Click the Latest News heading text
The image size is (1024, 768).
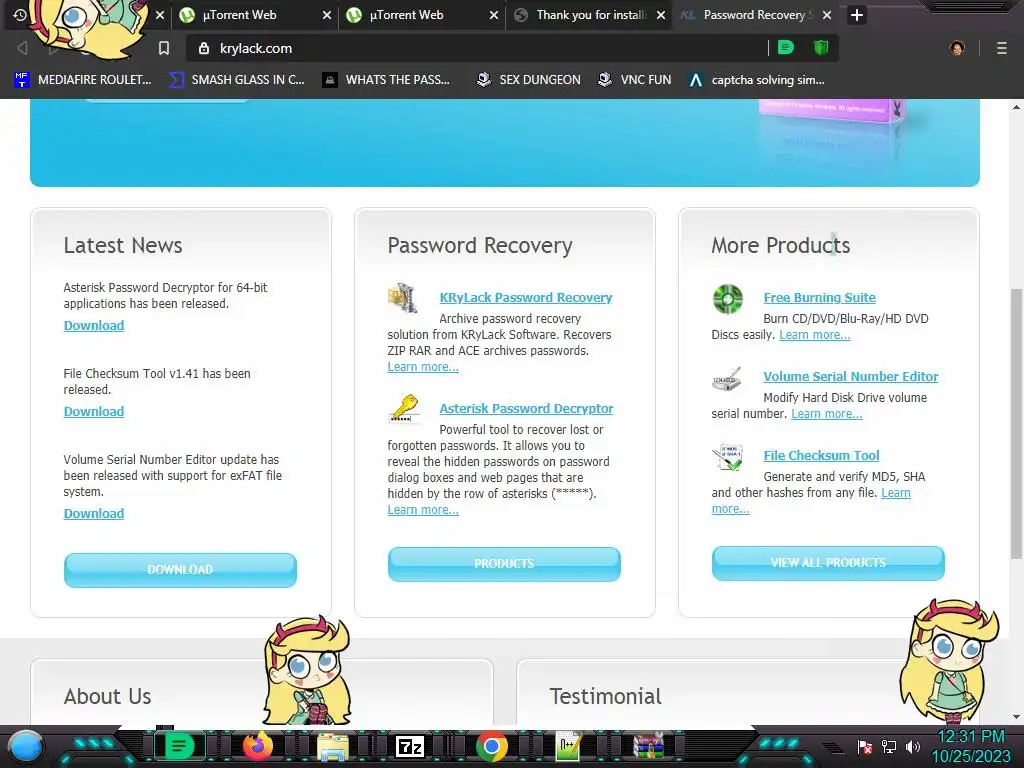tap(123, 246)
